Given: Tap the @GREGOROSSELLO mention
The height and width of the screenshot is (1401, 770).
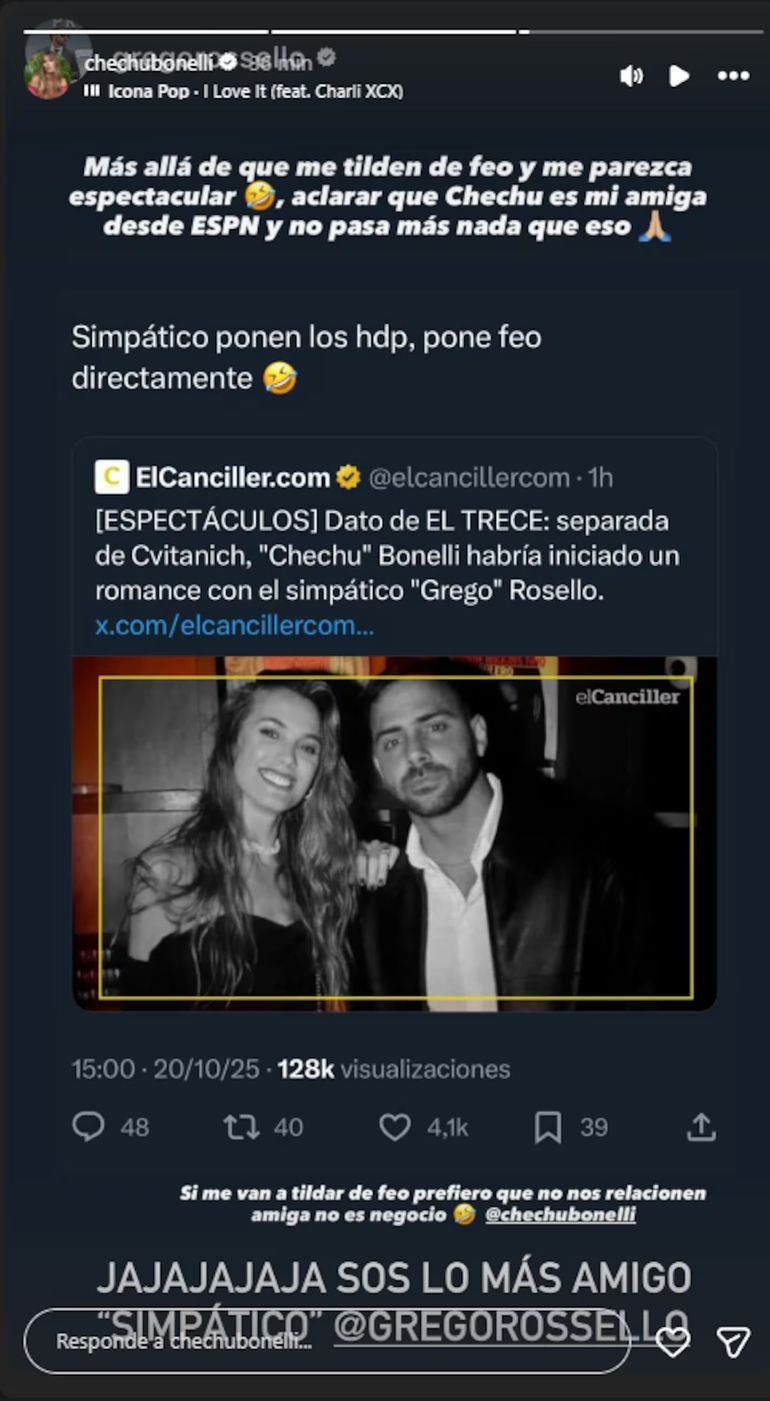Looking at the screenshot, I should pos(510,1324).
